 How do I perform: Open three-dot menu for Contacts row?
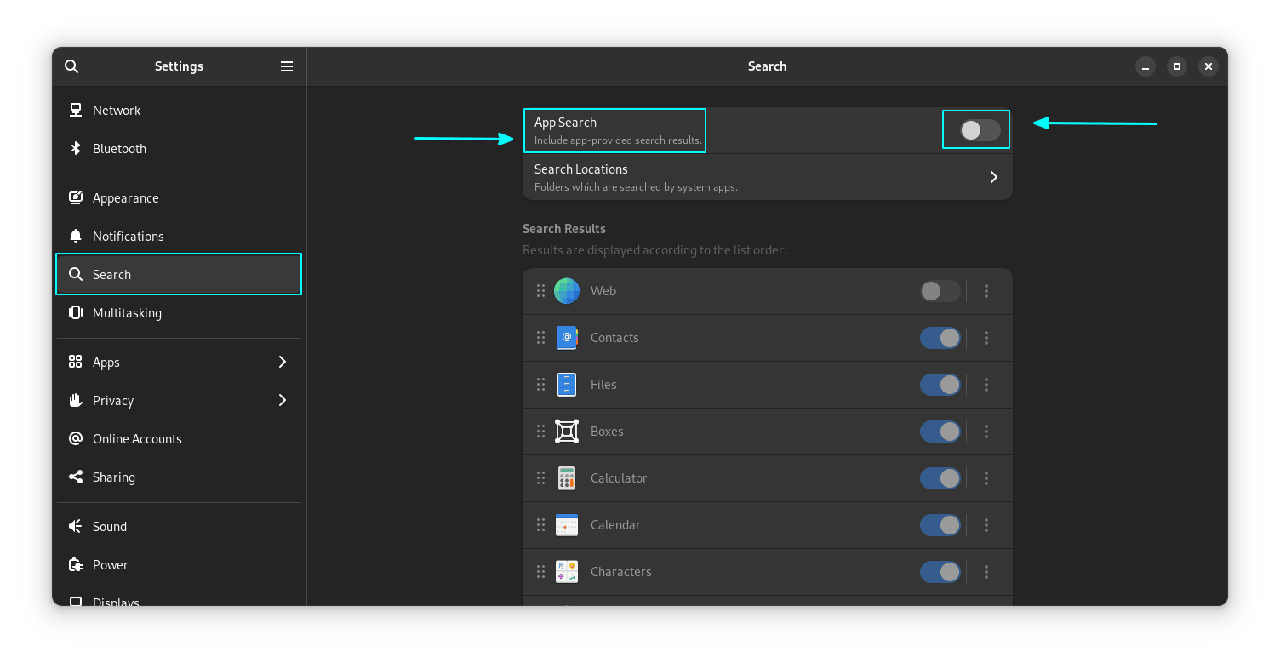click(986, 338)
